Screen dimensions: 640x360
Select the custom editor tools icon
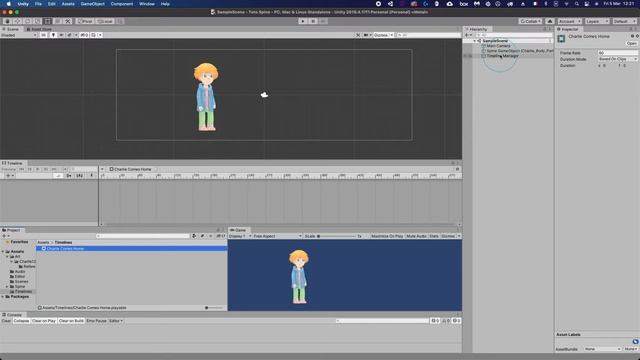pos(68,21)
